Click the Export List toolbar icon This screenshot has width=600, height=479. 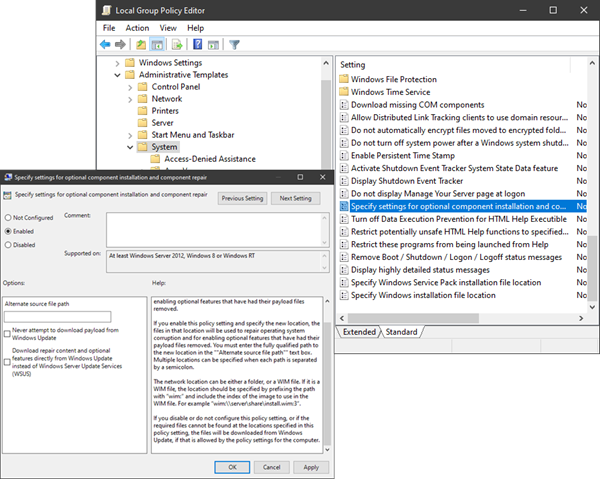(177, 44)
